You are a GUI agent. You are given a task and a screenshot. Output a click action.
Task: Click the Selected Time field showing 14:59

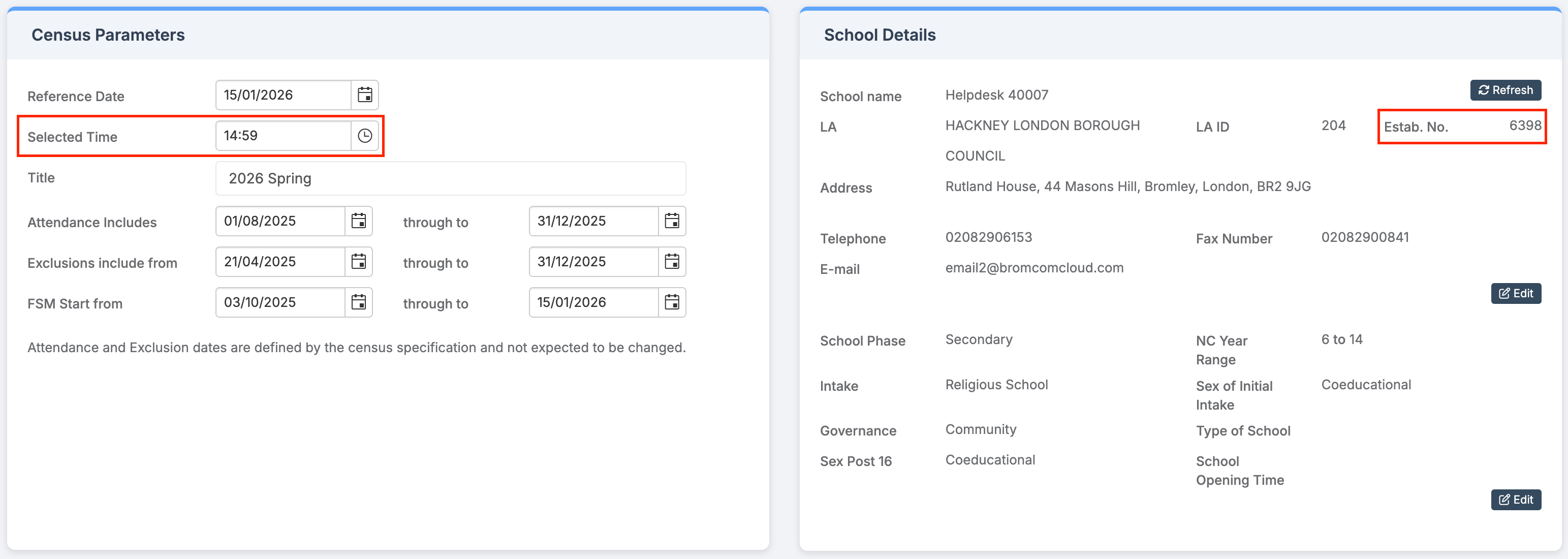tap(283, 136)
